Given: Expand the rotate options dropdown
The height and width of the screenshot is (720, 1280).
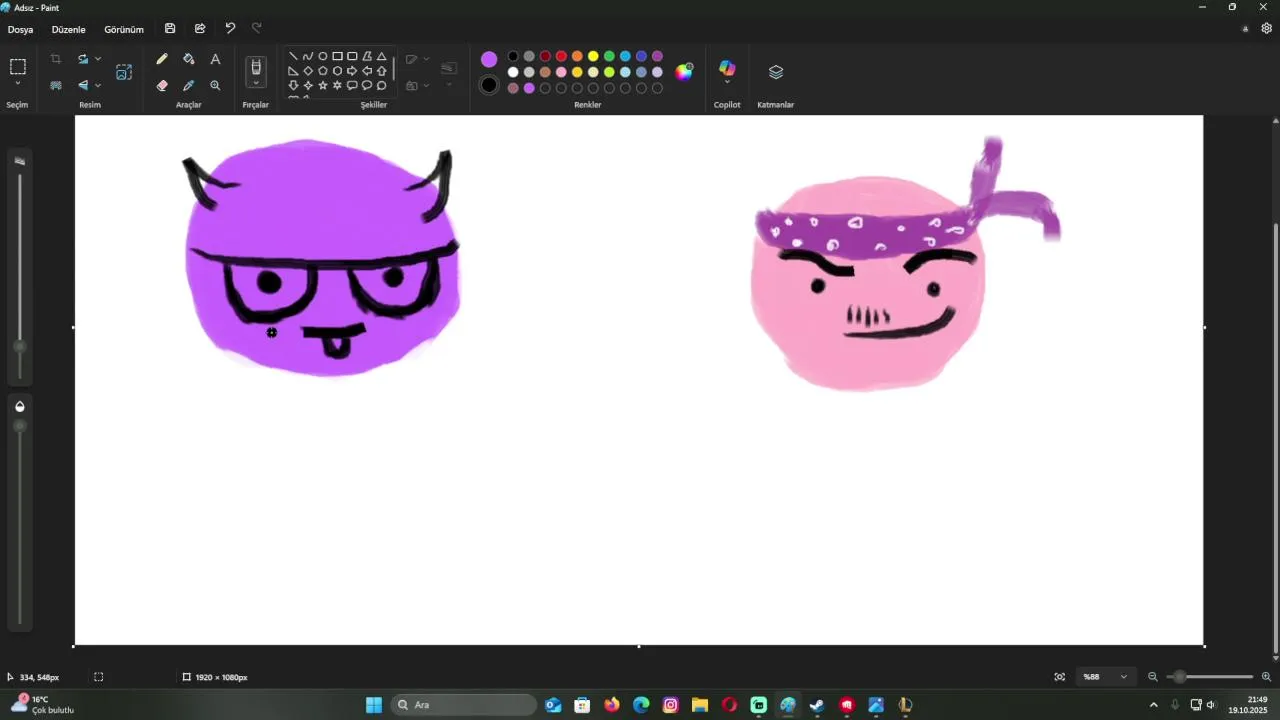Looking at the screenshot, I should pyautogui.click(x=98, y=59).
